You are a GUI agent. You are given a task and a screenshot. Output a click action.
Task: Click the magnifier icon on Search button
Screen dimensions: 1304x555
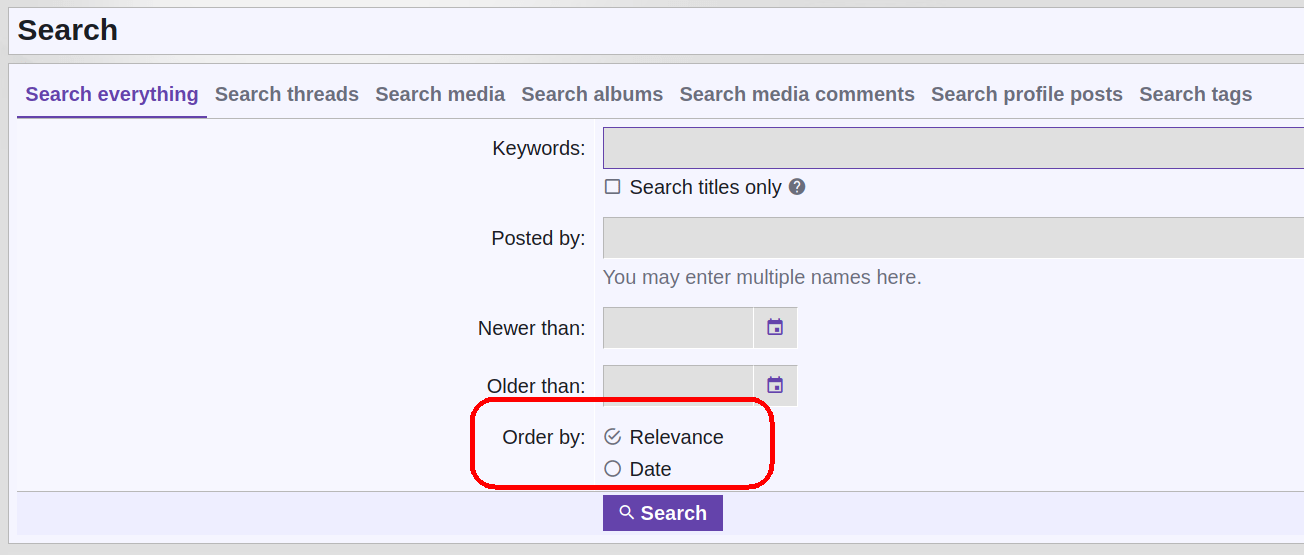(627, 513)
